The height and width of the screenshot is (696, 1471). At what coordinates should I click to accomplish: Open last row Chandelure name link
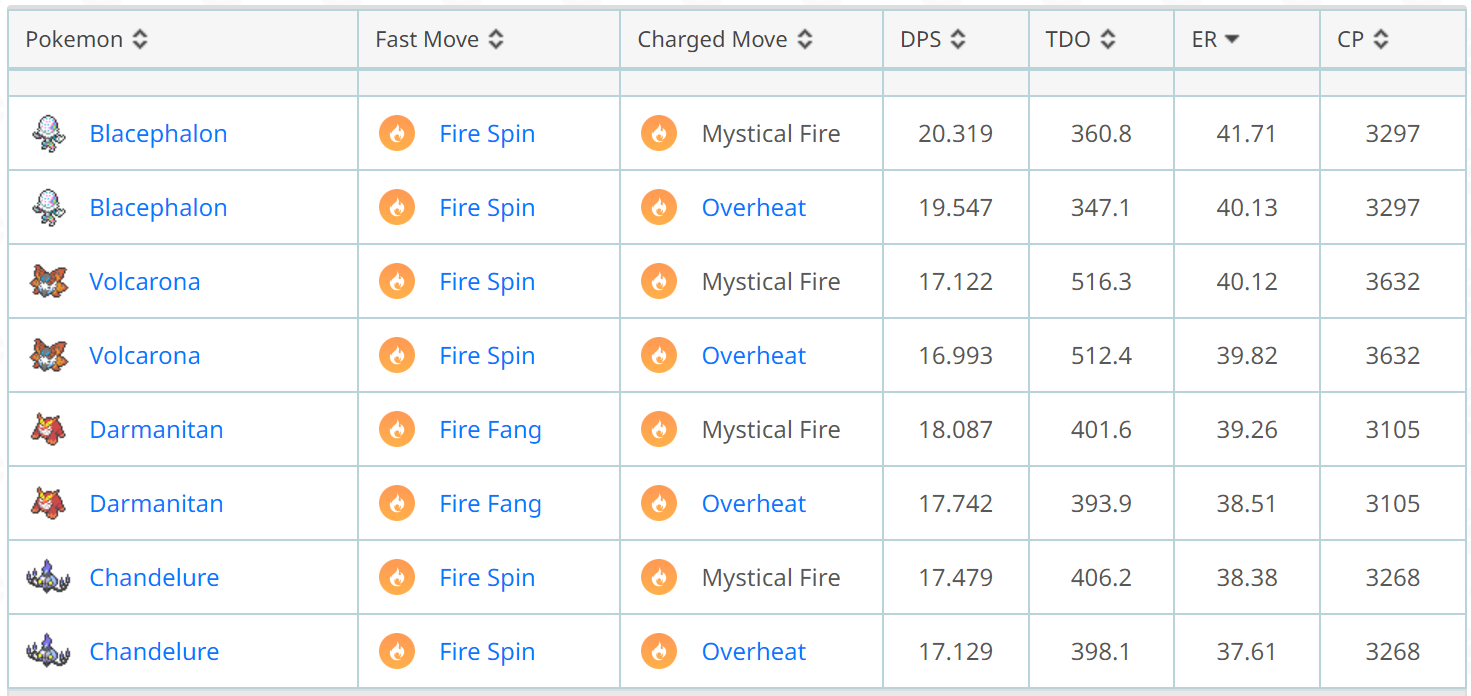point(154,651)
